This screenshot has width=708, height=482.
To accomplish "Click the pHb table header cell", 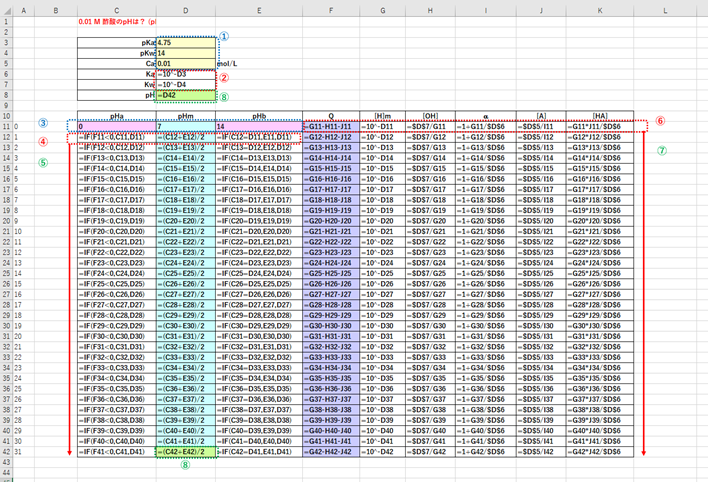I will [x=259, y=116].
